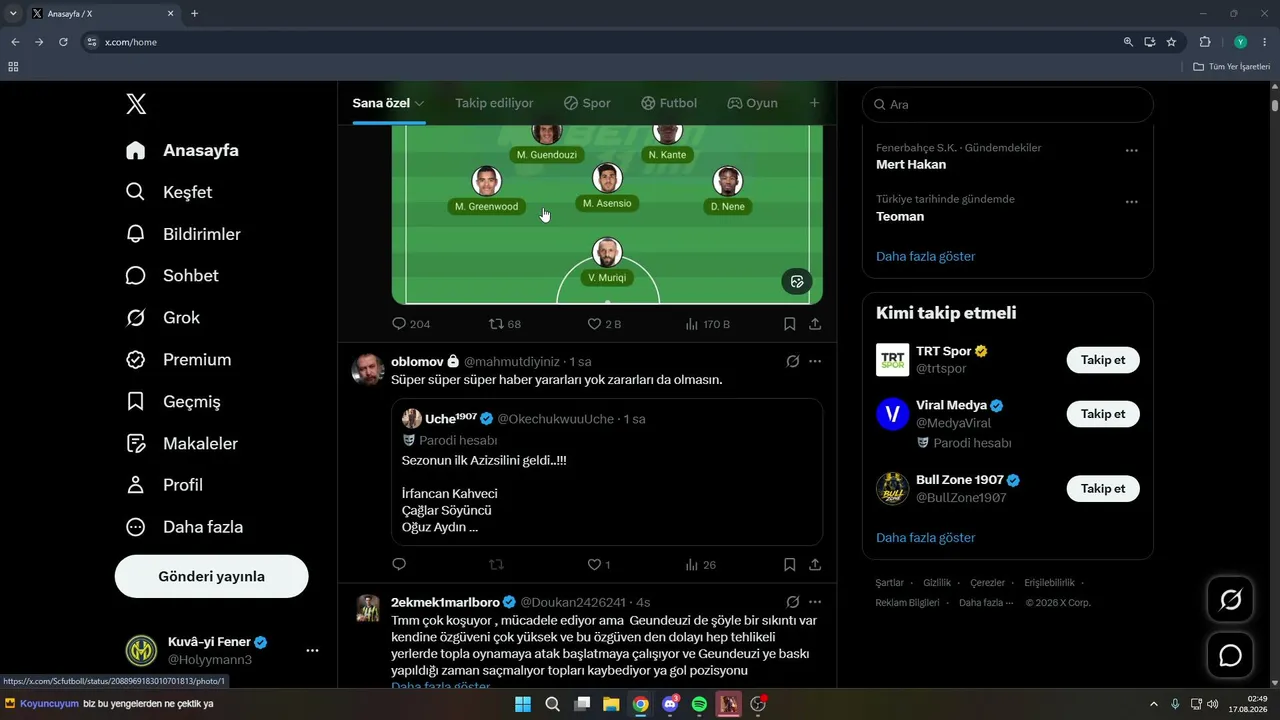
Task: Click the Gönderi yayınla button
Action: click(x=212, y=577)
